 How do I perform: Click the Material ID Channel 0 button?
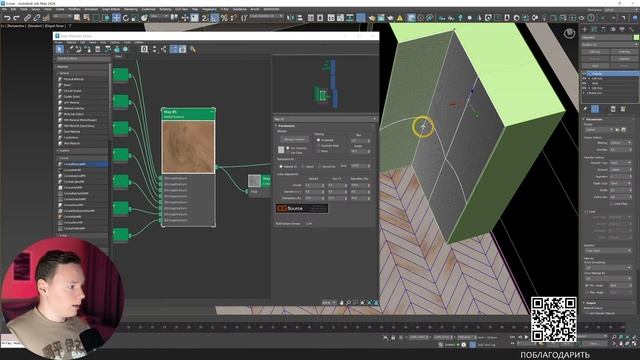pyautogui.click(x=144, y=49)
